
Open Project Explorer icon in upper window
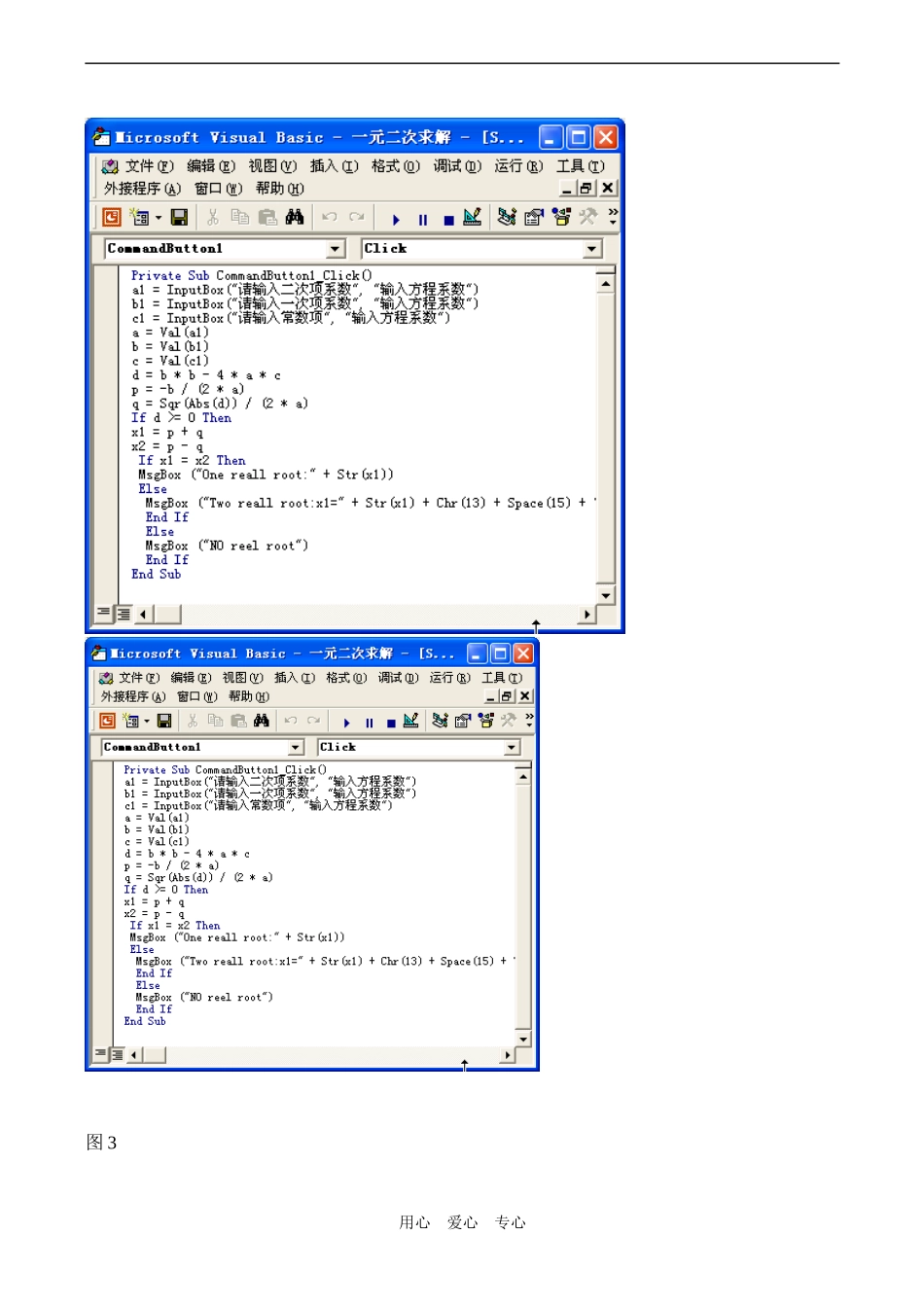(x=507, y=218)
